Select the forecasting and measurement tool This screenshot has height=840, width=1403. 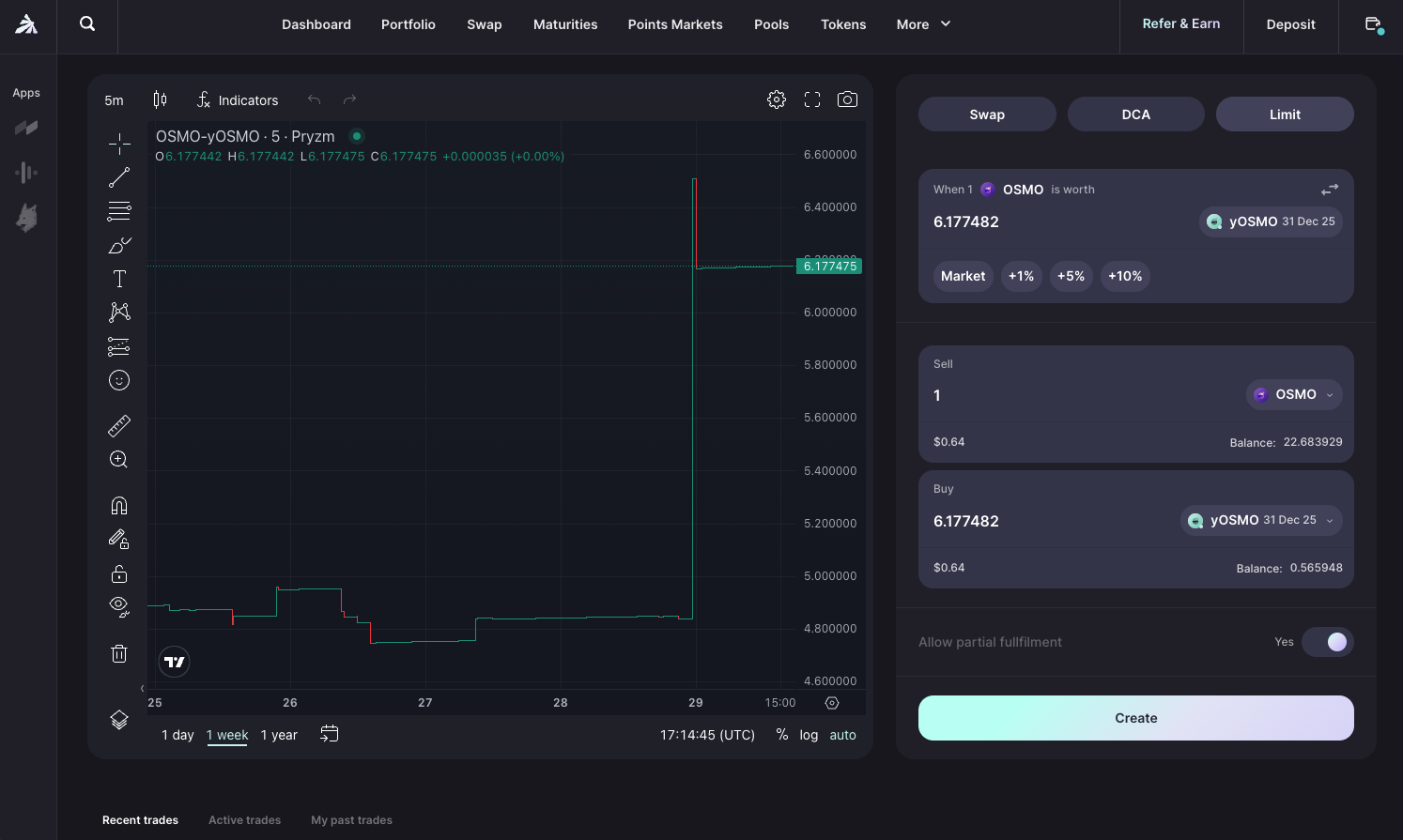(x=119, y=346)
